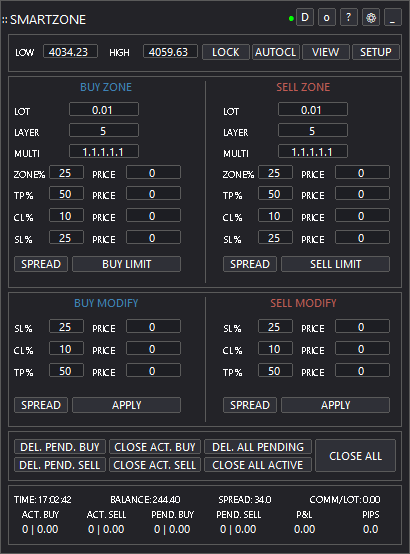Viewport: 410px width, 554px height.
Task: Click Sell Zone LOT field
Action: 313,110
